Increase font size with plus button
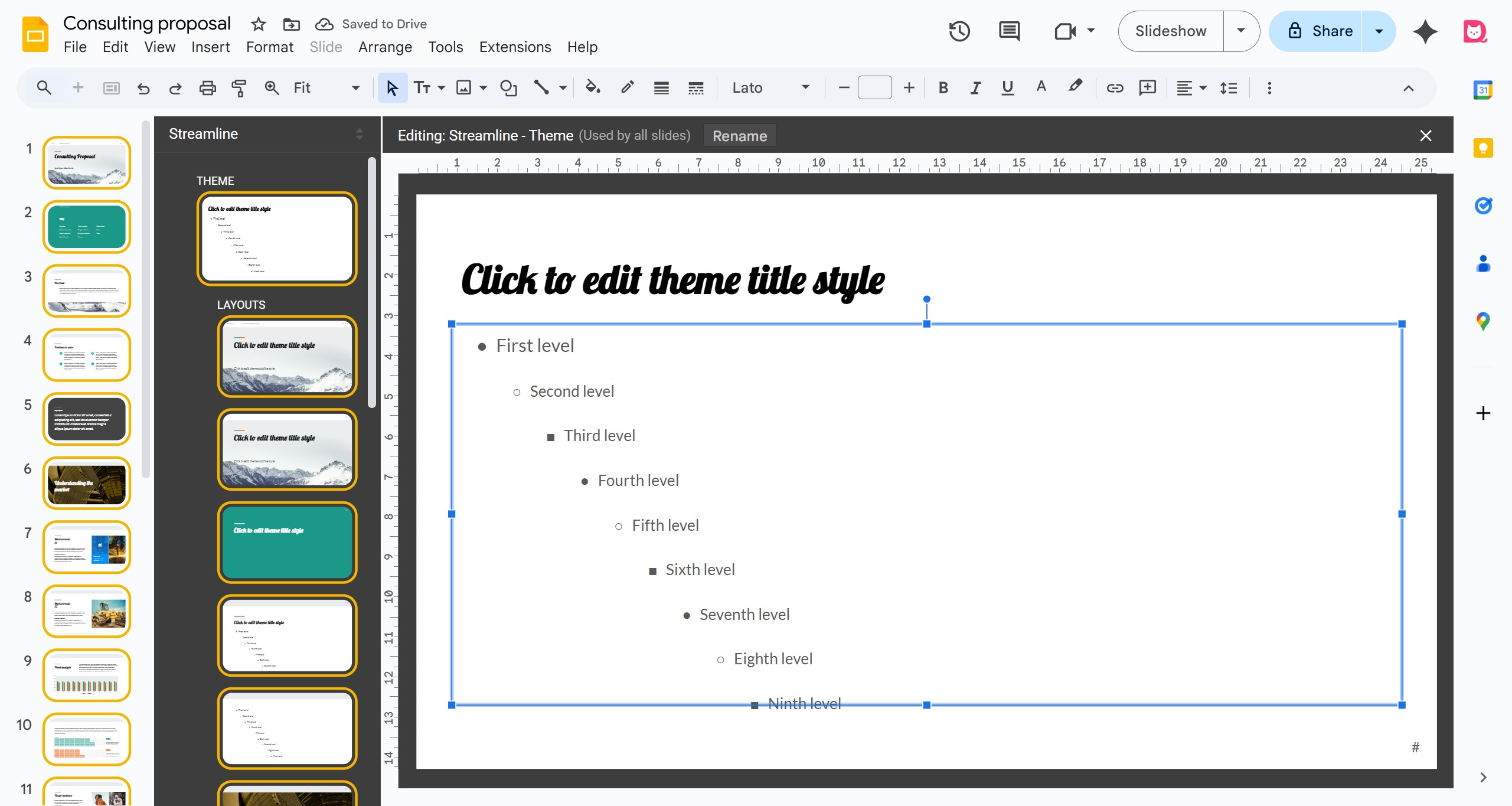 click(x=909, y=88)
